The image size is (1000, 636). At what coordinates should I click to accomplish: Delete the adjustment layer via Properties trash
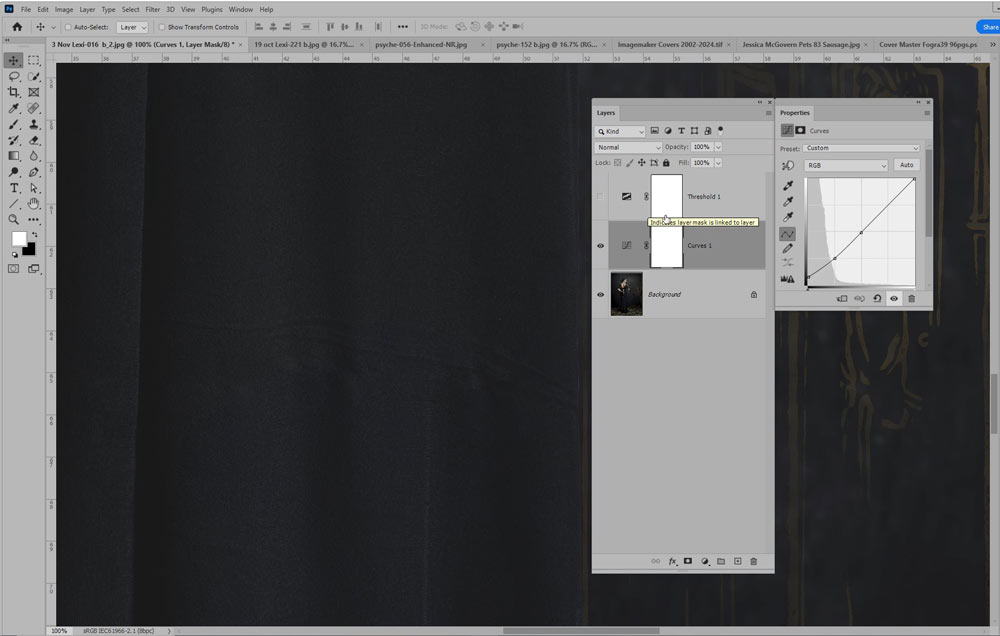pyautogui.click(x=911, y=299)
